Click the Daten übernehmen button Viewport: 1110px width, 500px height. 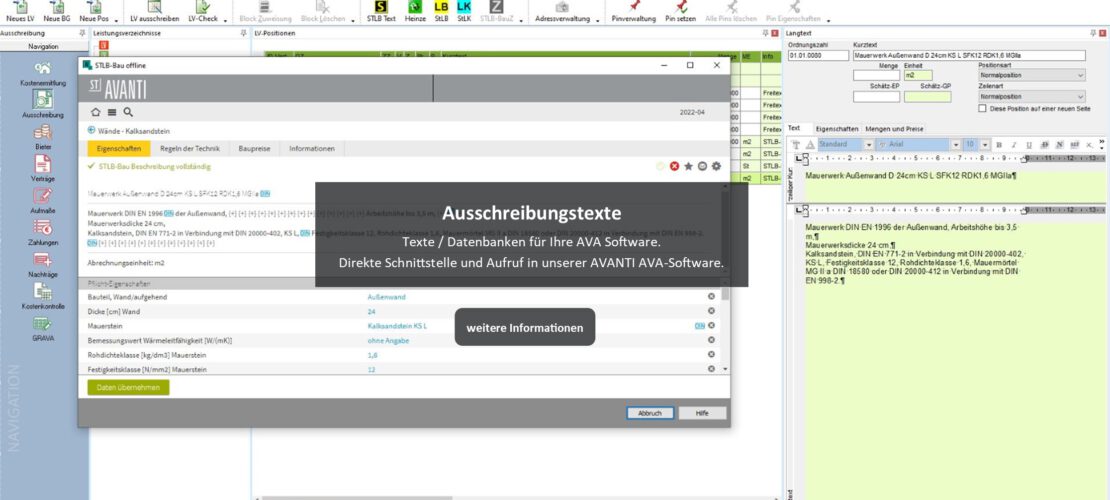pos(128,387)
